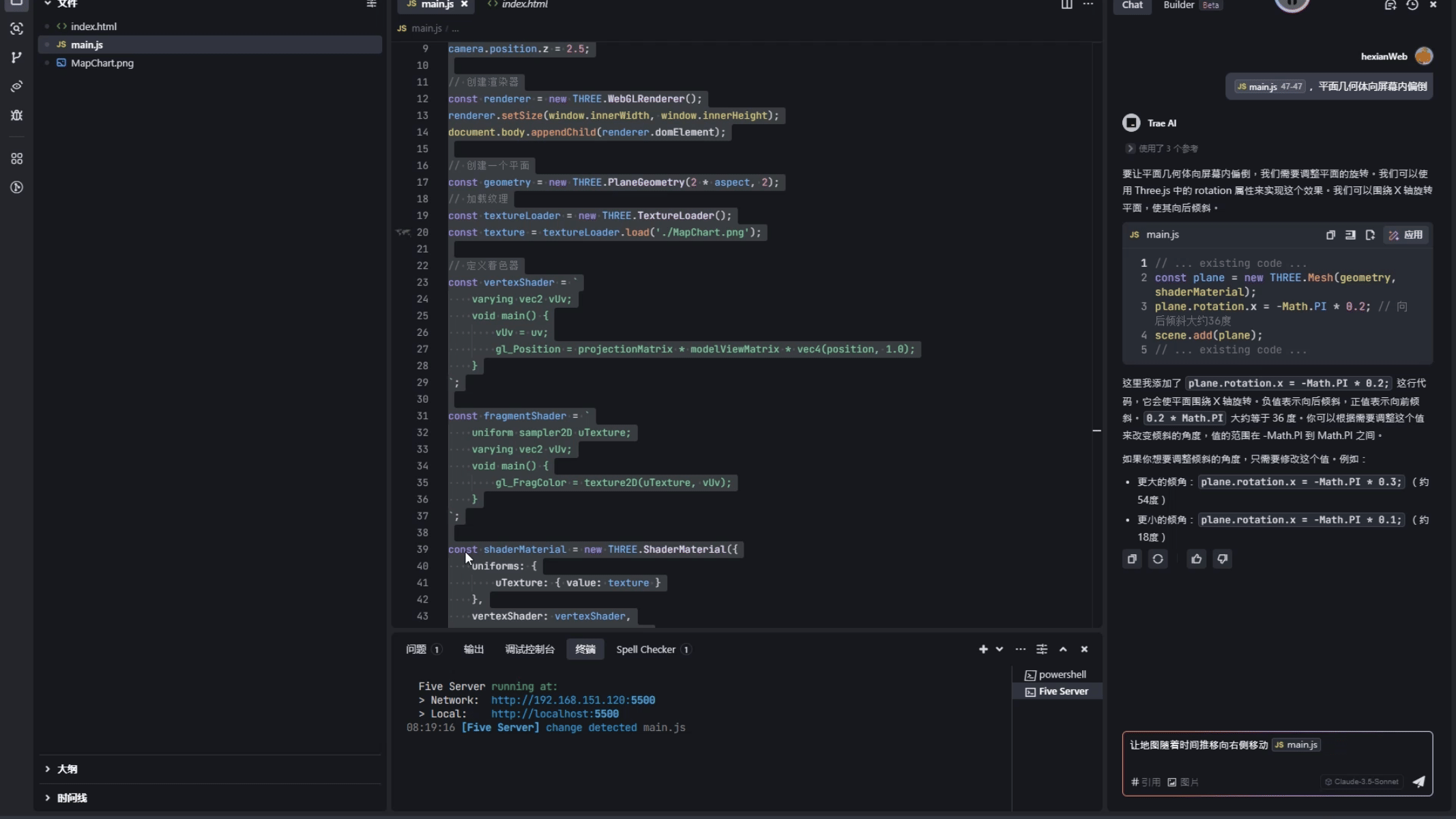Image resolution: width=1456 pixels, height=819 pixels.
Task: Open http://localhost:5500 link in terminal
Action: pos(555,713)
